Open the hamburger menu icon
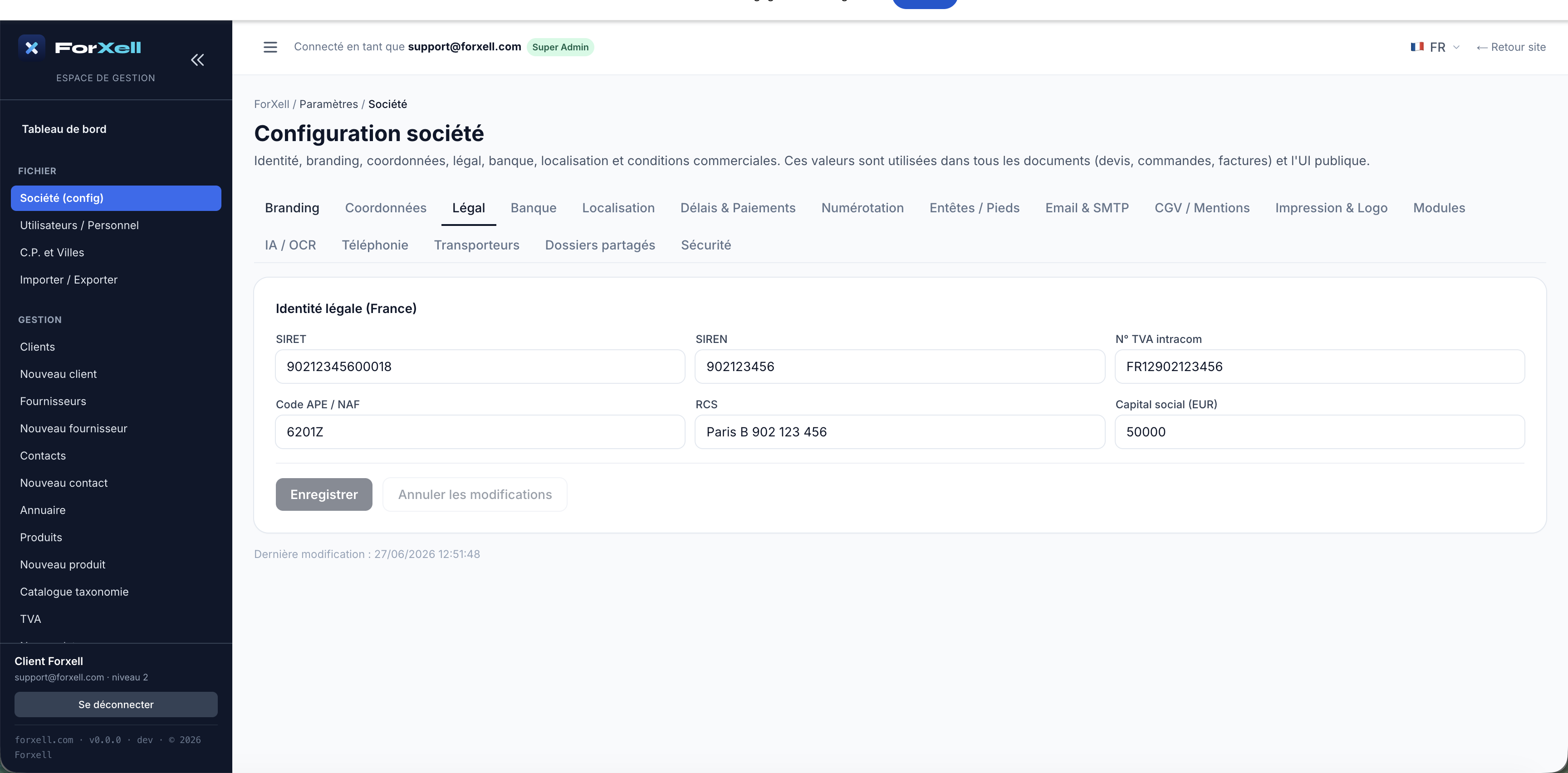Viewport: 1568px width, 773px height. (270, 47)
